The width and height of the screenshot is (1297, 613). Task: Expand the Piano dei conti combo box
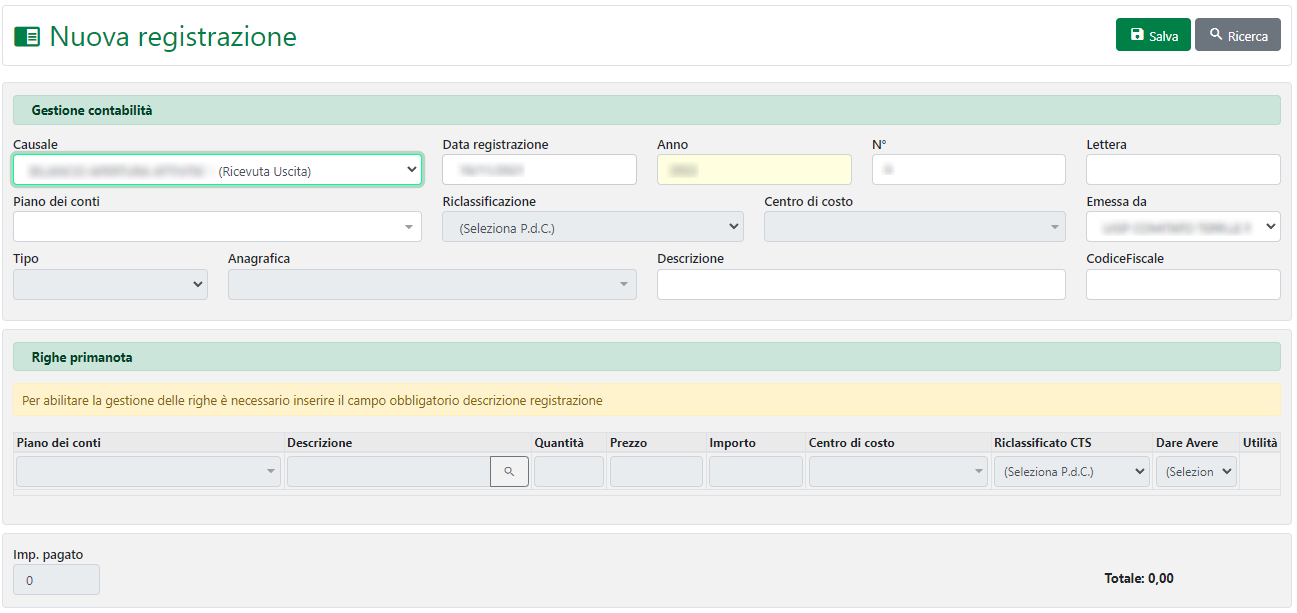pos(217,227)
